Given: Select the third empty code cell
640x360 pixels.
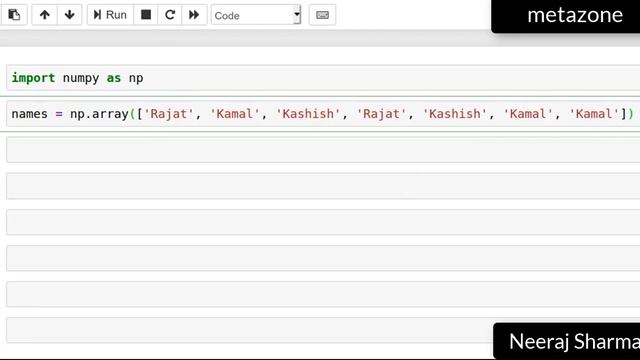Looking at the screenshot, I should (x=323, y=222).
